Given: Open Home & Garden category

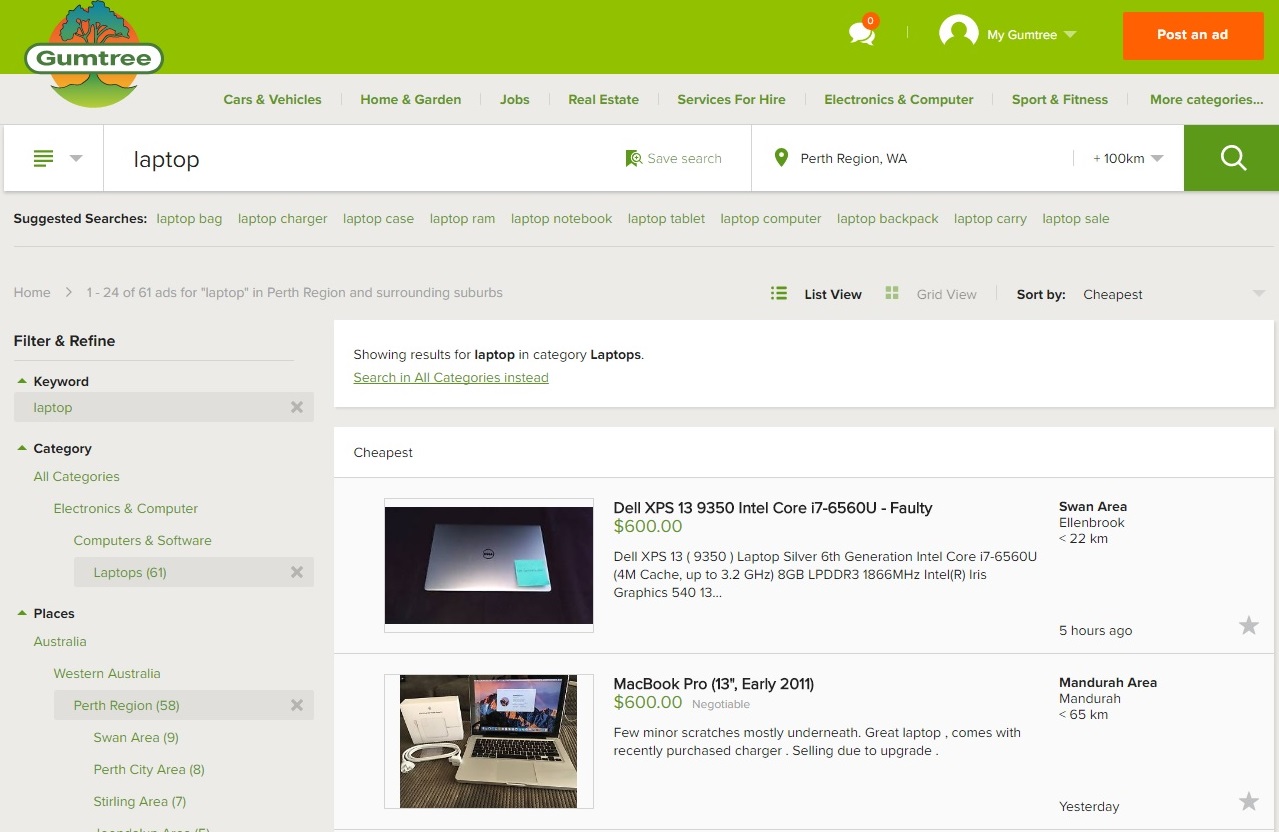Looking at the screenshot, I should 410,99.
